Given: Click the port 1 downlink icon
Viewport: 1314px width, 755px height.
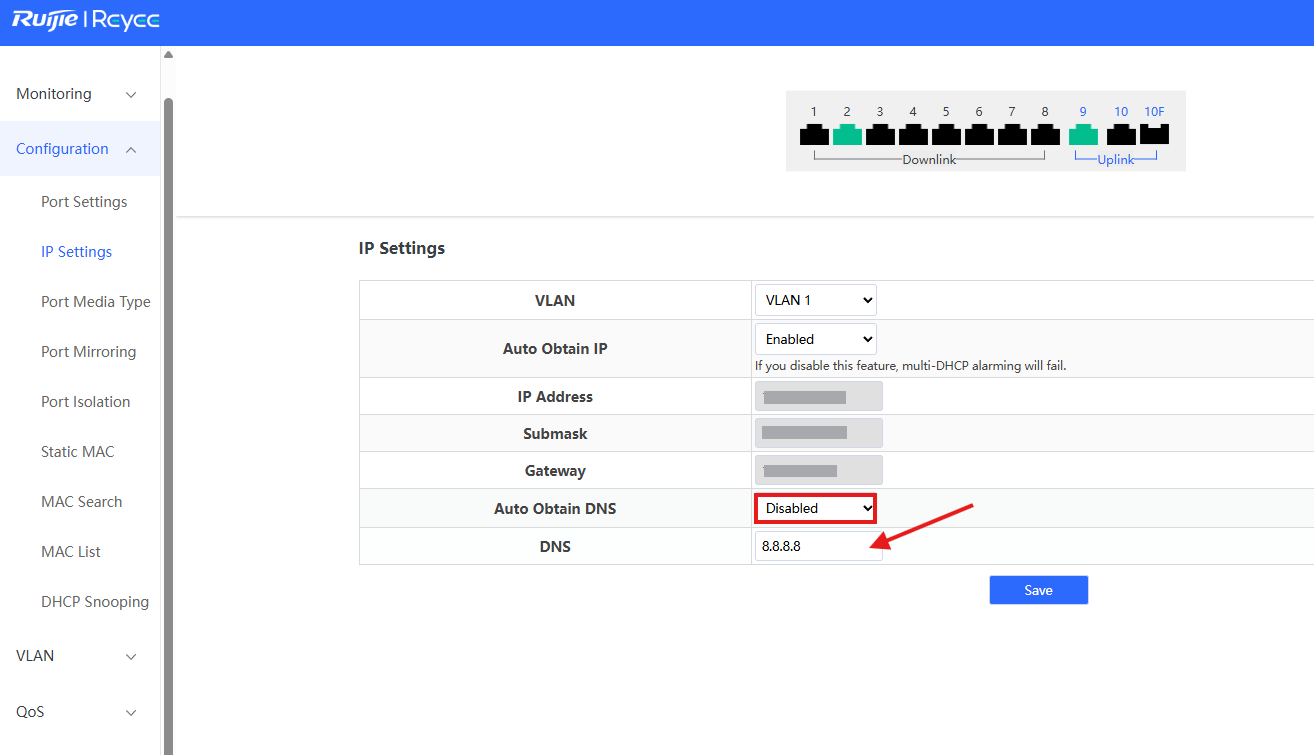Looking at the screenshot, I should tap(813, 133).
